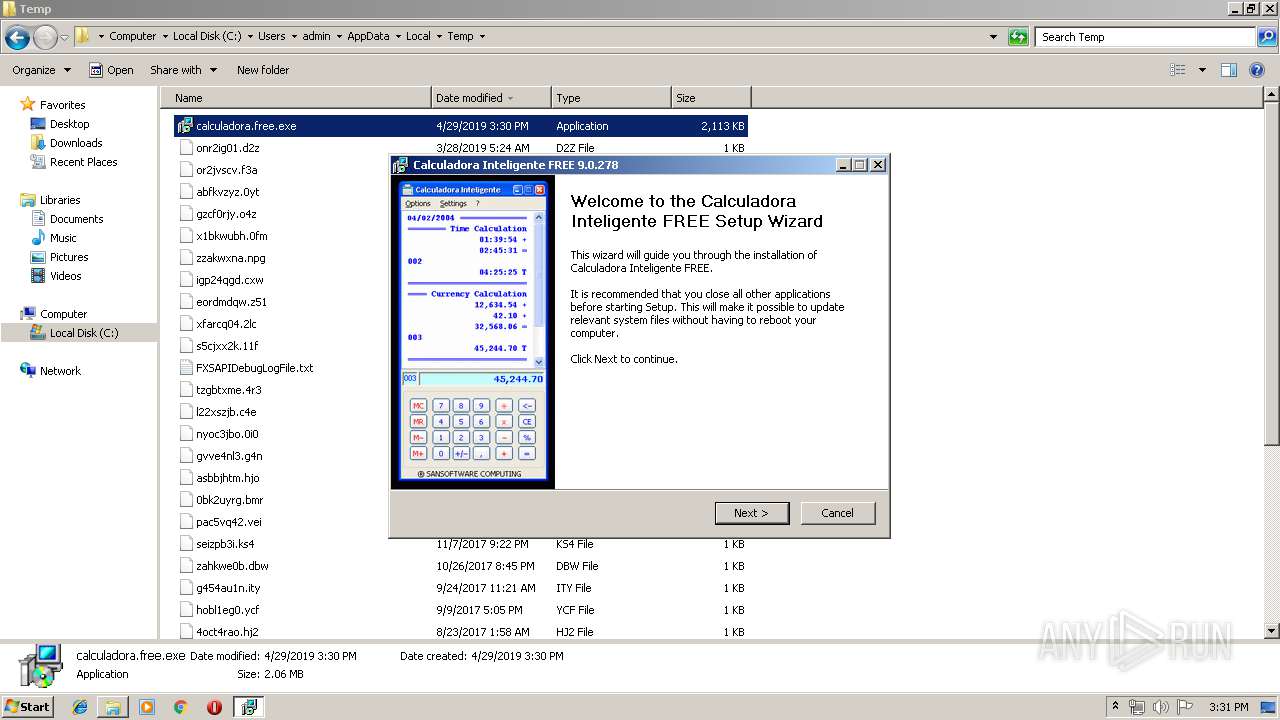This screenshot has height=720, width=1280.
Task: Launch Windows Media Player from the taskbar
Action: coord(147,707)
